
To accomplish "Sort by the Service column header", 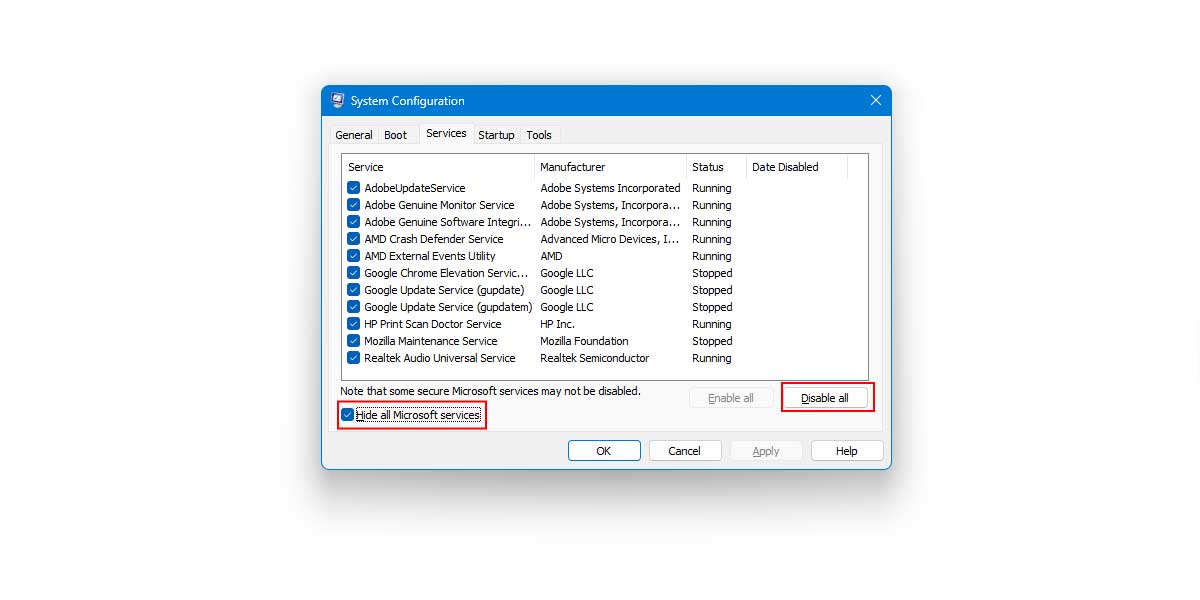I will click(438, 167).
